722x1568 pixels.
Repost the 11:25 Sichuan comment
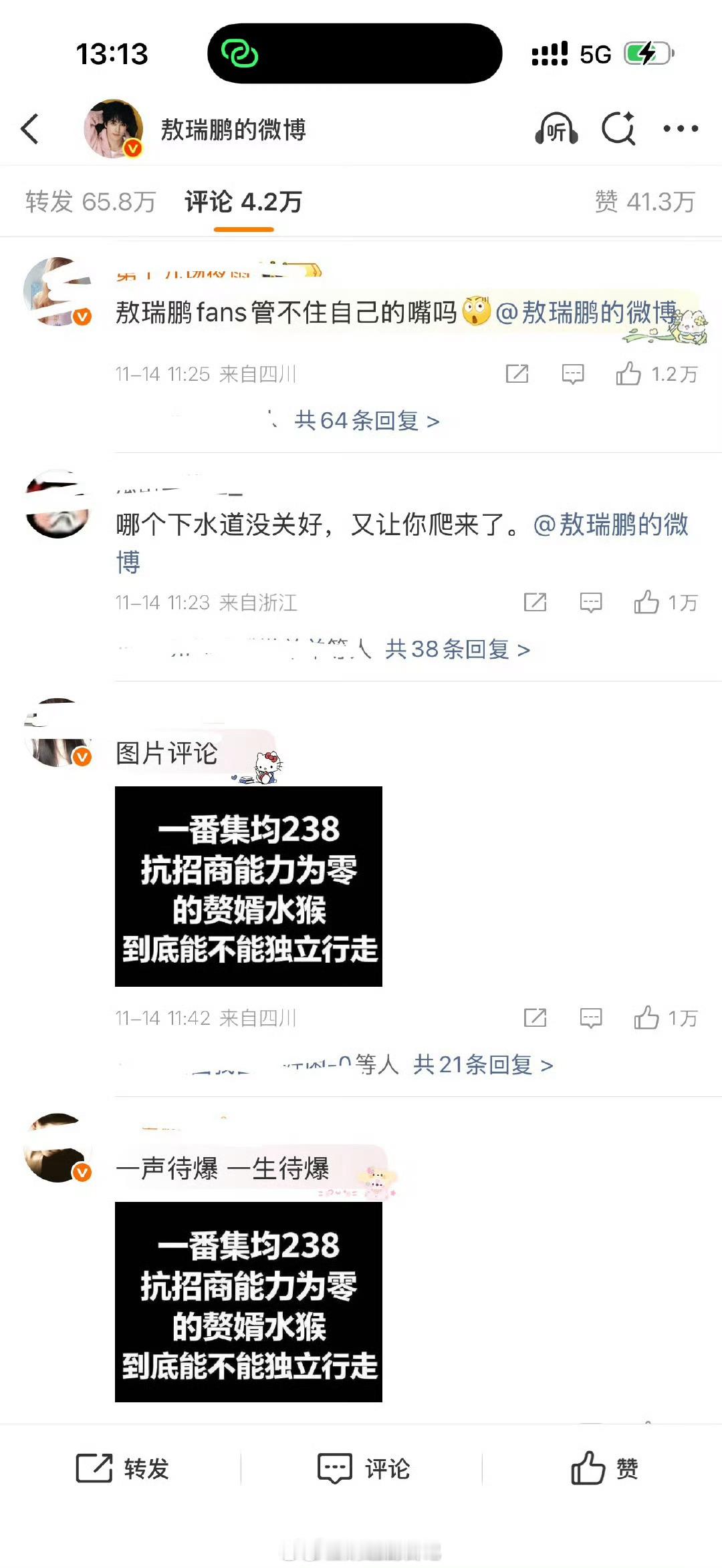click(517, 373)
